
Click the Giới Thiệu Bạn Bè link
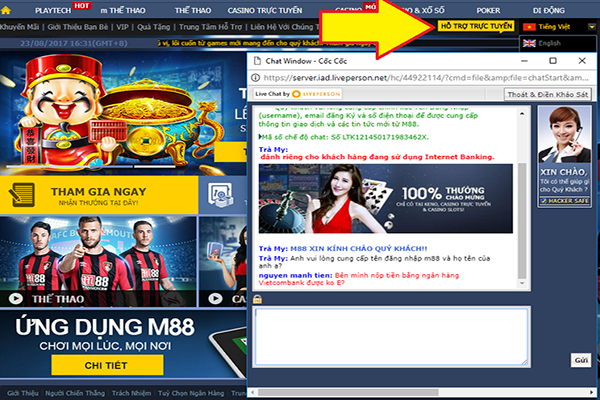[78, 27]
